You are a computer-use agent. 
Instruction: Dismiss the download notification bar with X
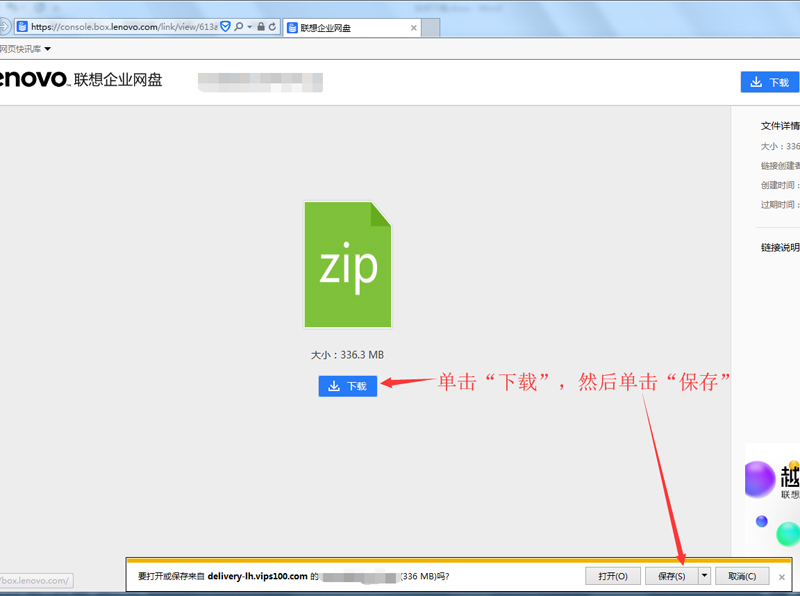click(782, 577)
